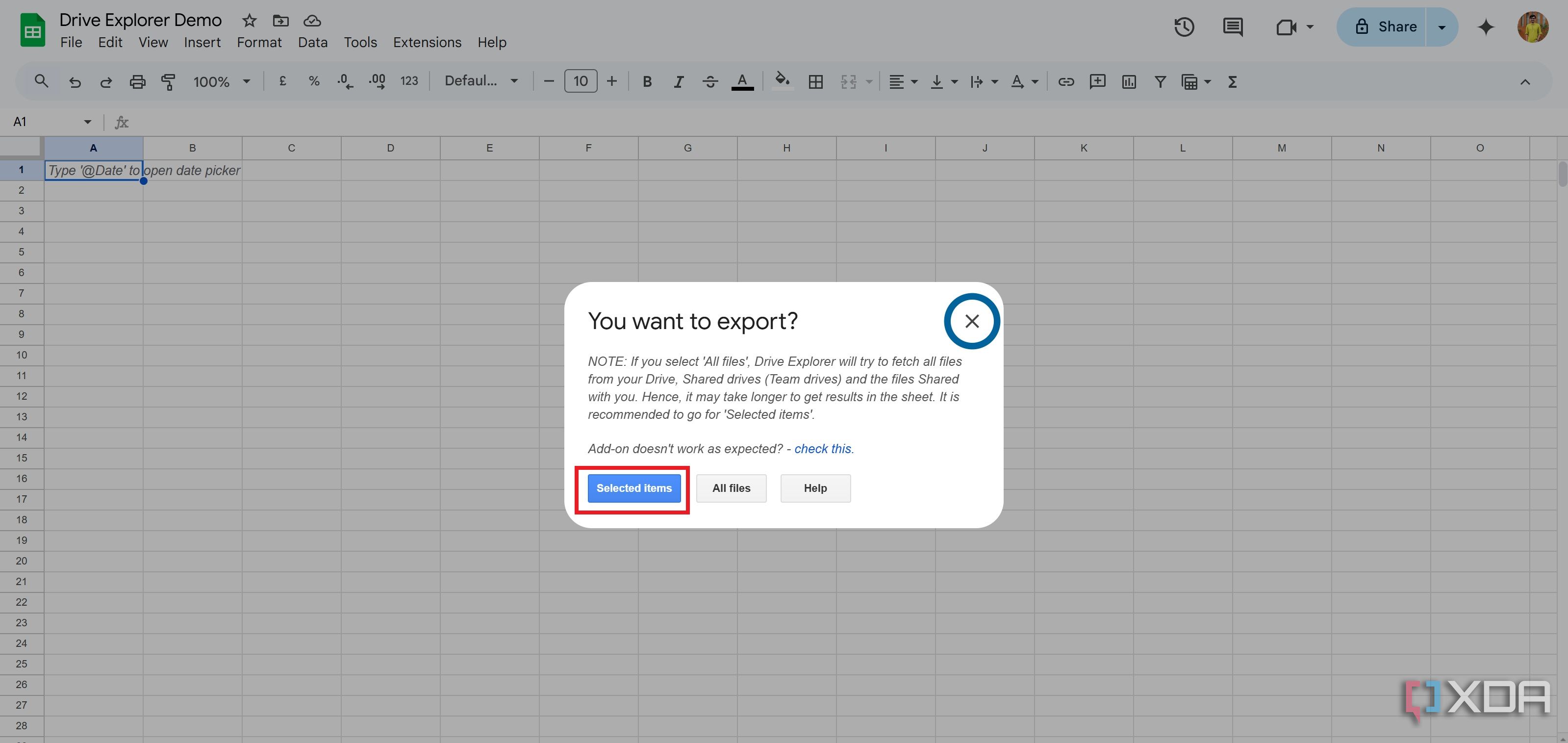Activate the paint format tool
1568x743 pixels.
tap(169, 81)
